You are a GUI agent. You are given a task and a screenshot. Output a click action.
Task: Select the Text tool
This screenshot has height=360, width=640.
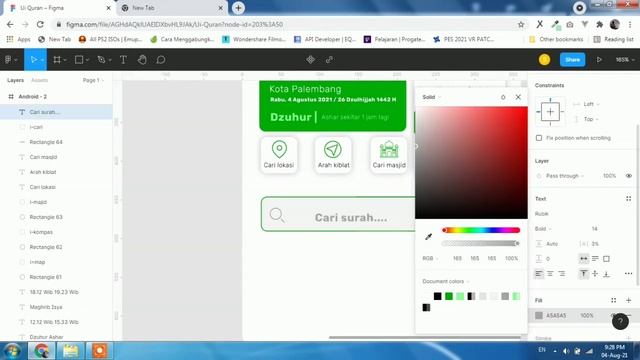tap(123, 60)
